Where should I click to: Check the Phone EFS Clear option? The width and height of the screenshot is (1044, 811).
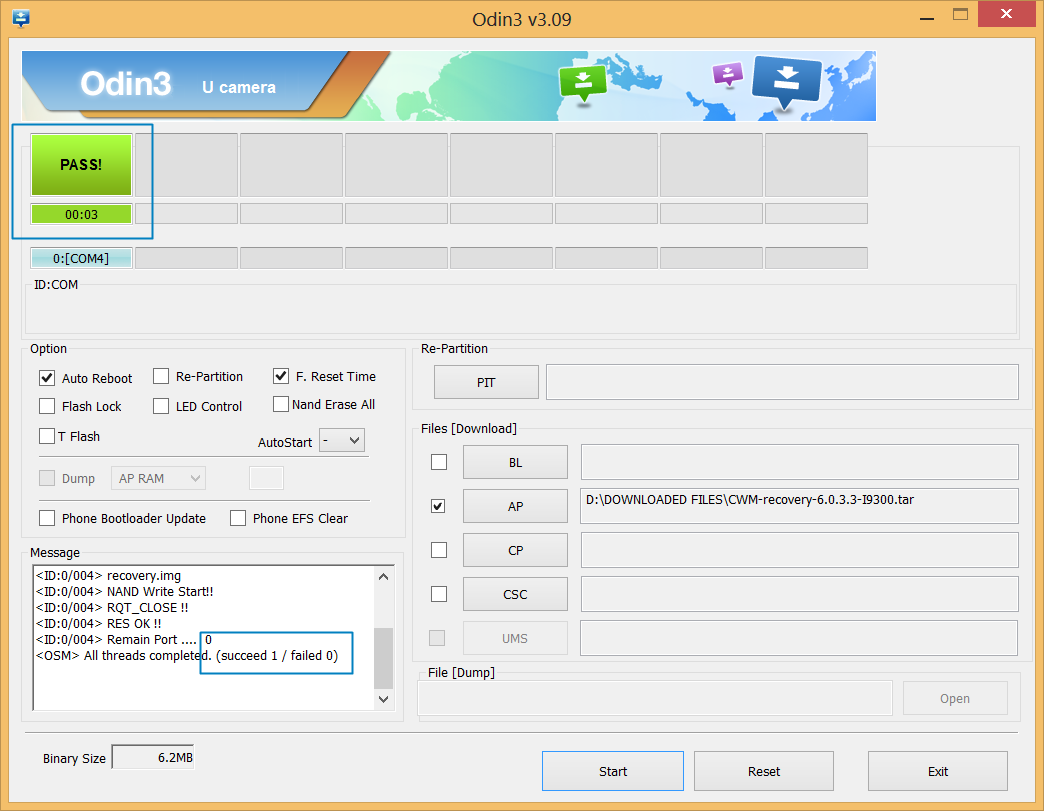click(237, 518)
